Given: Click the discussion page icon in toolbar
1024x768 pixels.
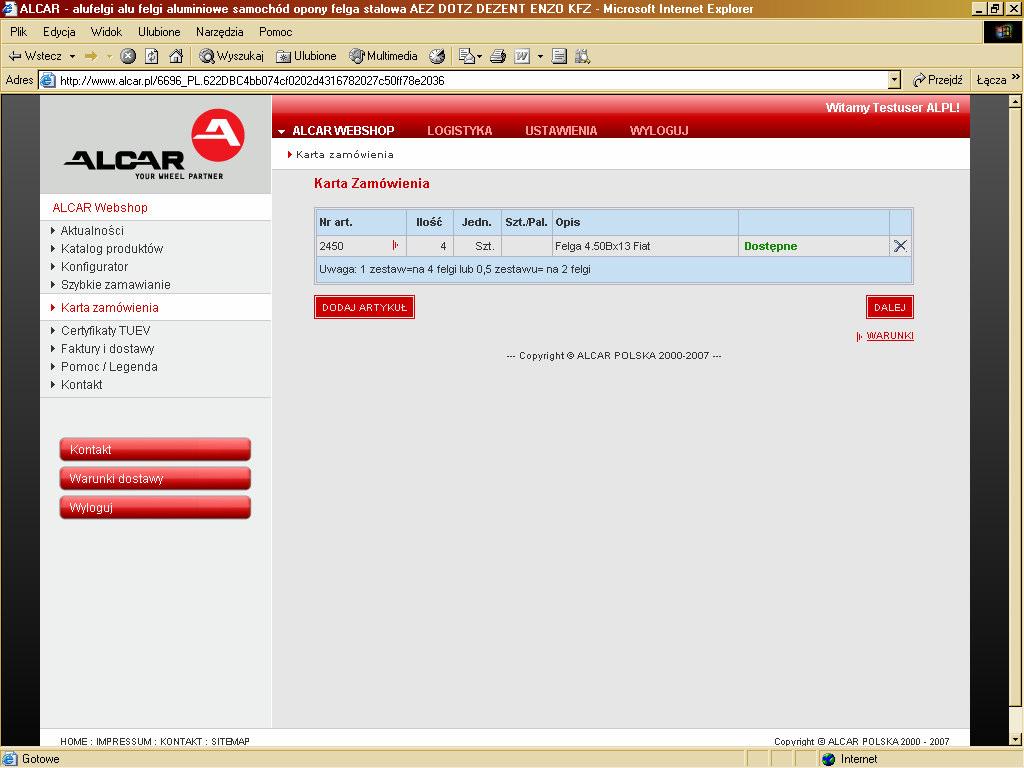Looking at the screenshot, I should click(x=559, y=56).
